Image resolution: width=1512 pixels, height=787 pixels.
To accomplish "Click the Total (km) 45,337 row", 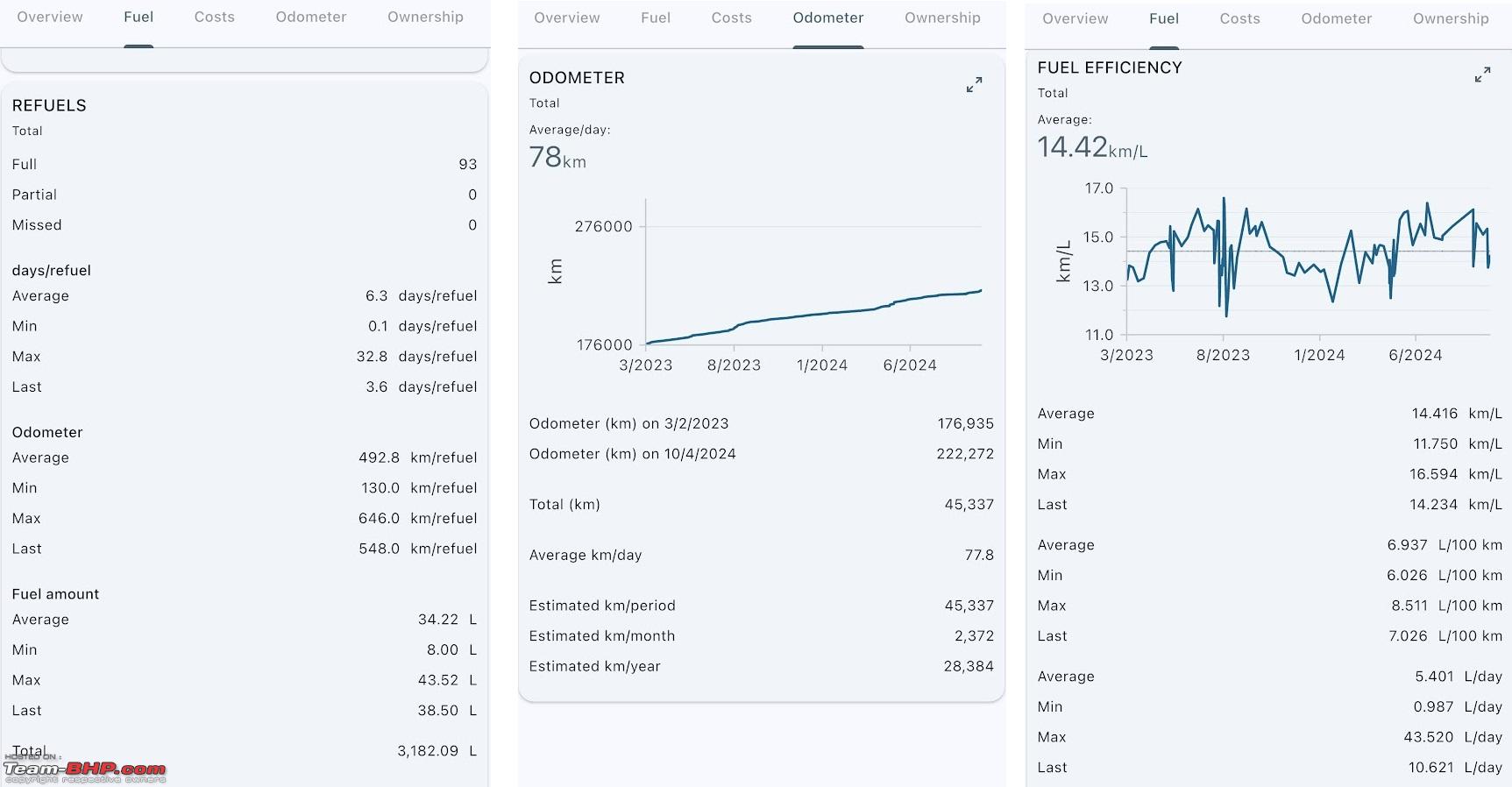I will click(x=761, y=505).
